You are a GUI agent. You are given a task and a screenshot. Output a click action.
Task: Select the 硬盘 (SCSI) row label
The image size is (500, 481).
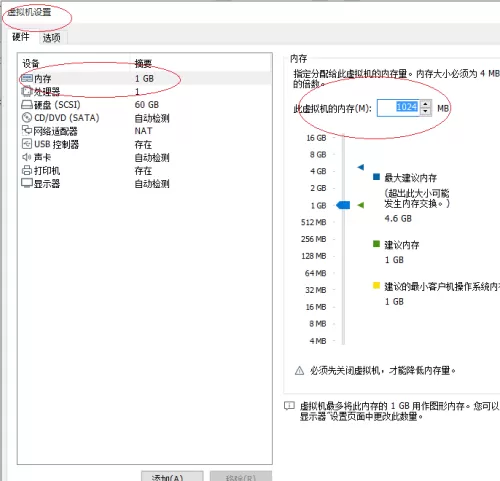coord(57,105)
